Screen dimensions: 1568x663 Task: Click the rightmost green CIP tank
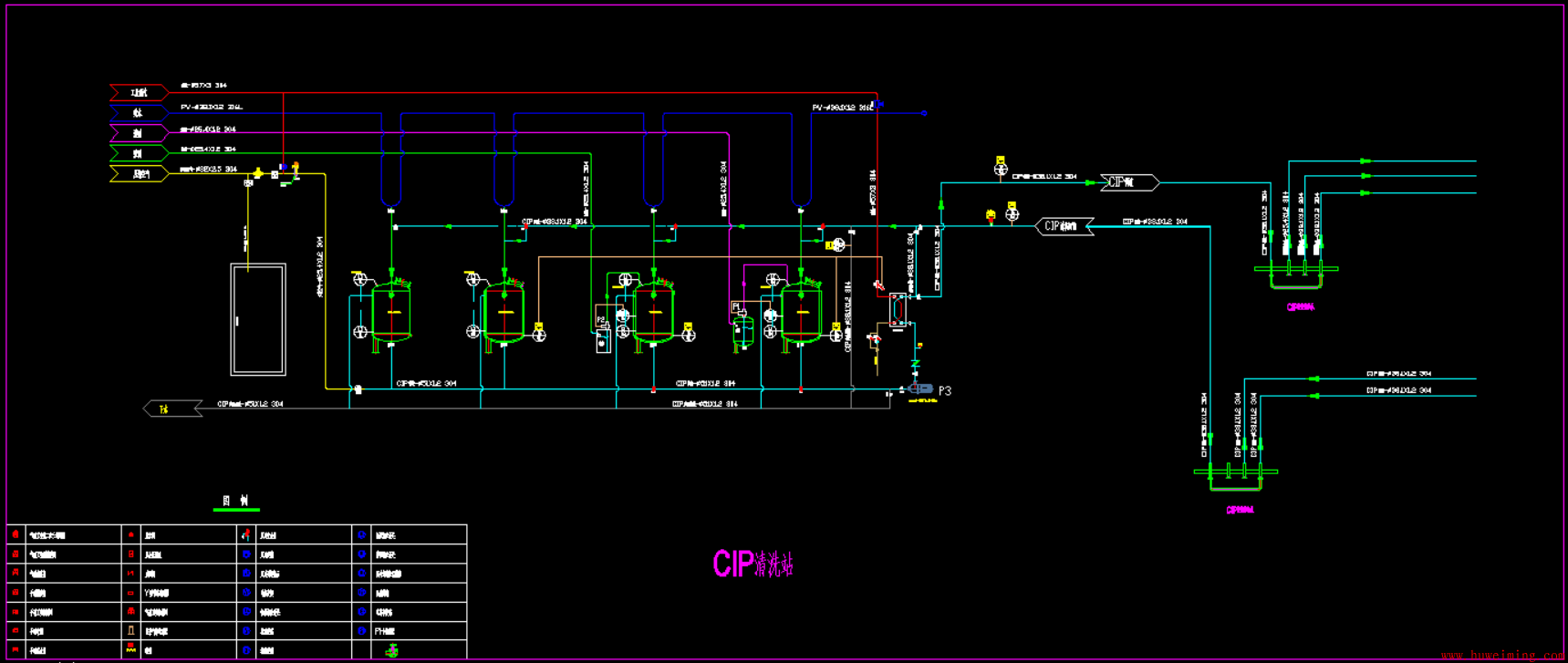(x=801, y=313)
